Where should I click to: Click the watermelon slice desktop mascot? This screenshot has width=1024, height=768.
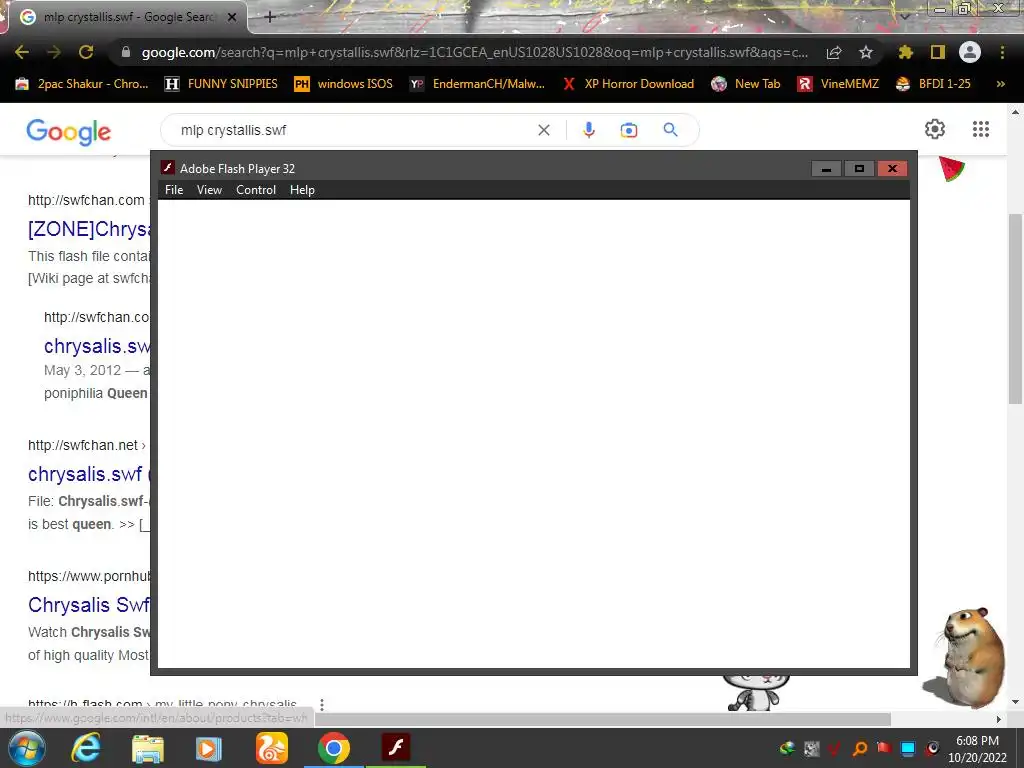click(952, 169)
